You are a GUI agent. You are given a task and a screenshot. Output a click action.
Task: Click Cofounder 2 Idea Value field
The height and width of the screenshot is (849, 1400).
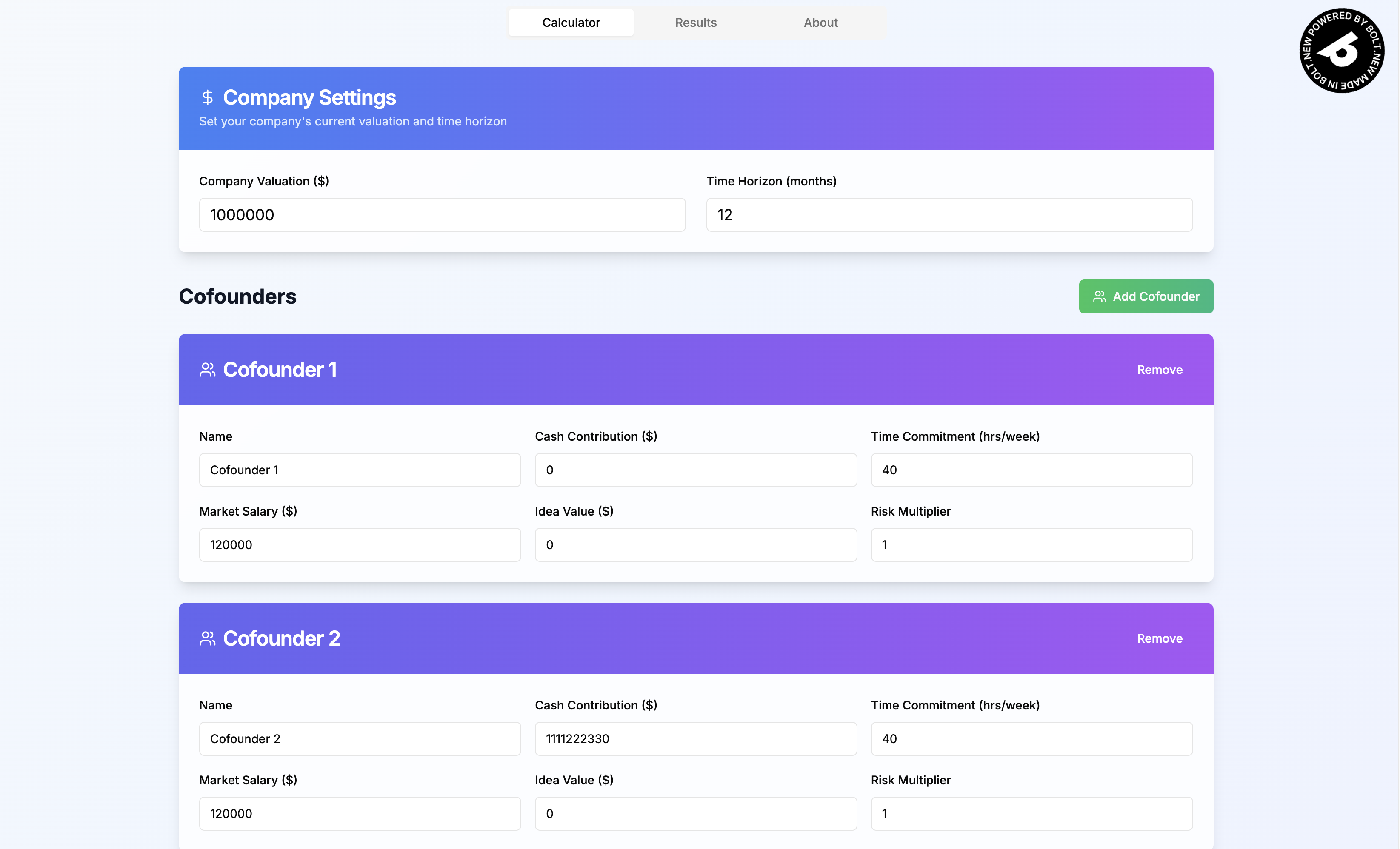point(695,813)
